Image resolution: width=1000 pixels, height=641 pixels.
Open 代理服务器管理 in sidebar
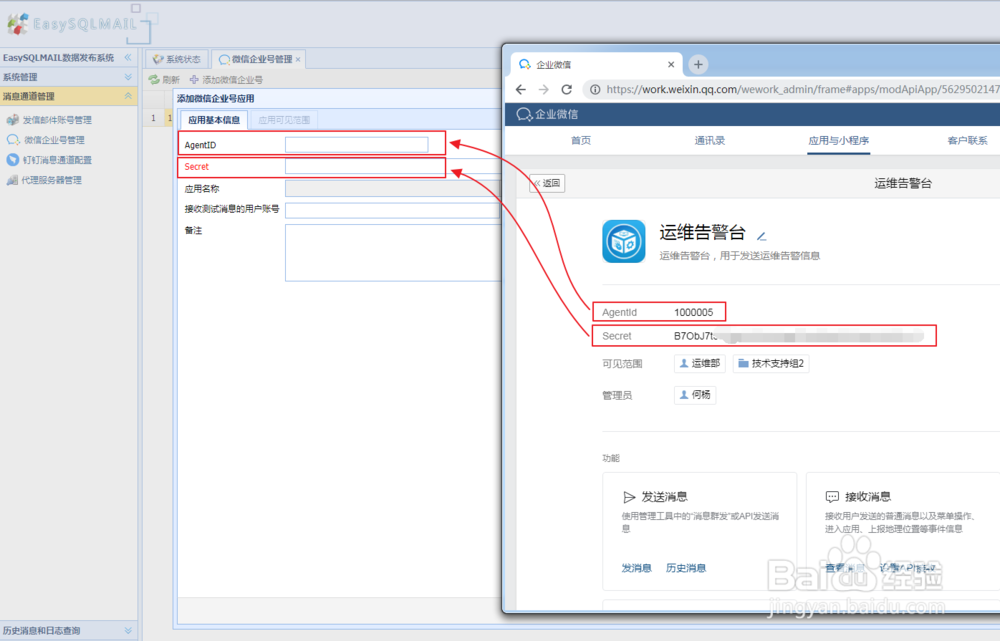pos(52,181)
